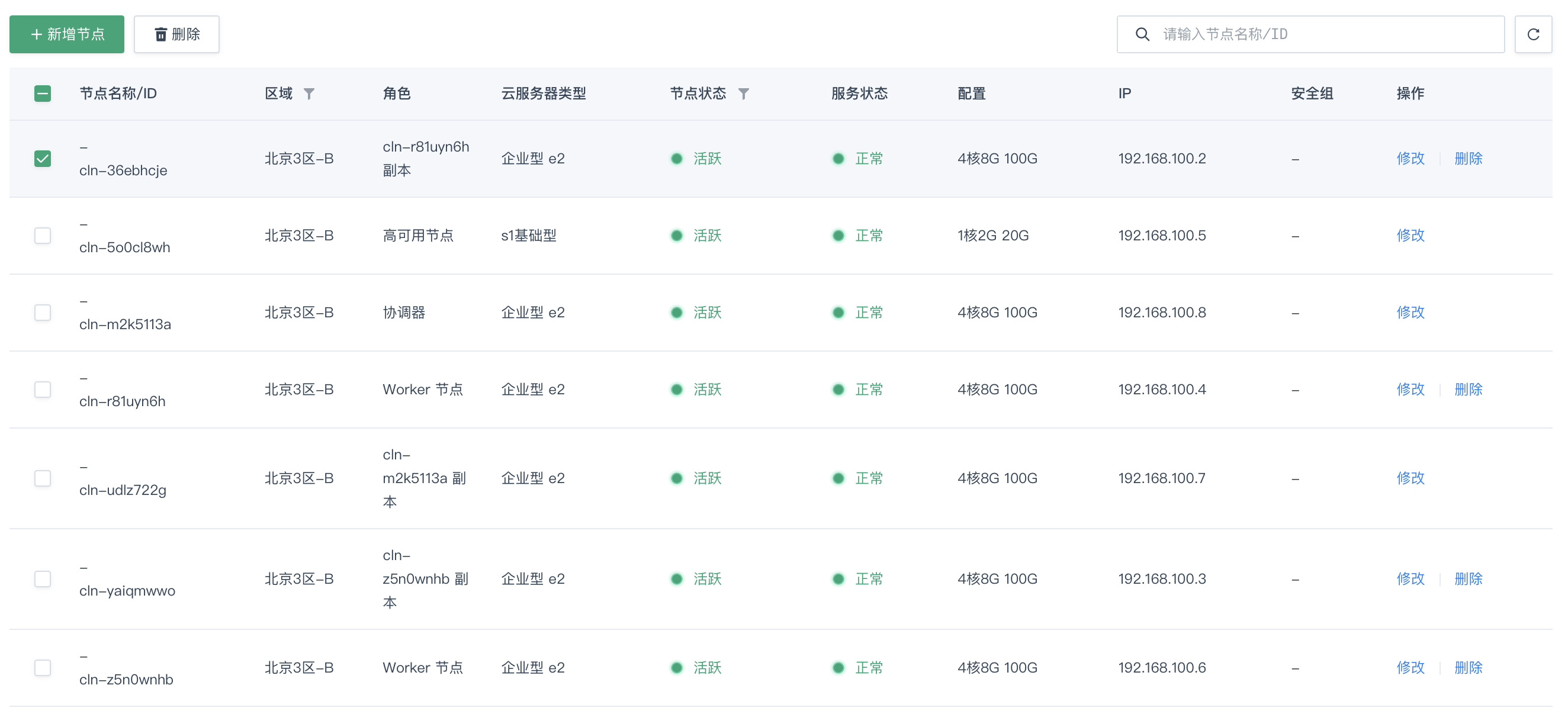Click 修改 for node cln-r81uyn6h

point(1410,390)
